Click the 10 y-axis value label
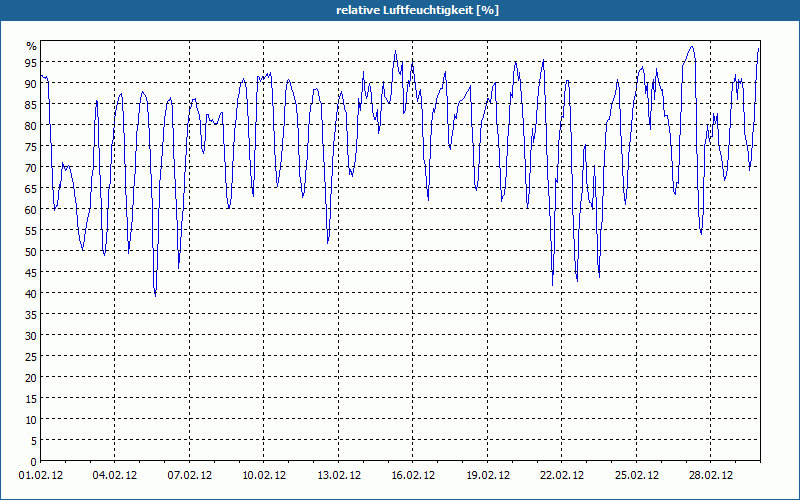The height and width of the screenshot is (500, 800). (31, 420)
